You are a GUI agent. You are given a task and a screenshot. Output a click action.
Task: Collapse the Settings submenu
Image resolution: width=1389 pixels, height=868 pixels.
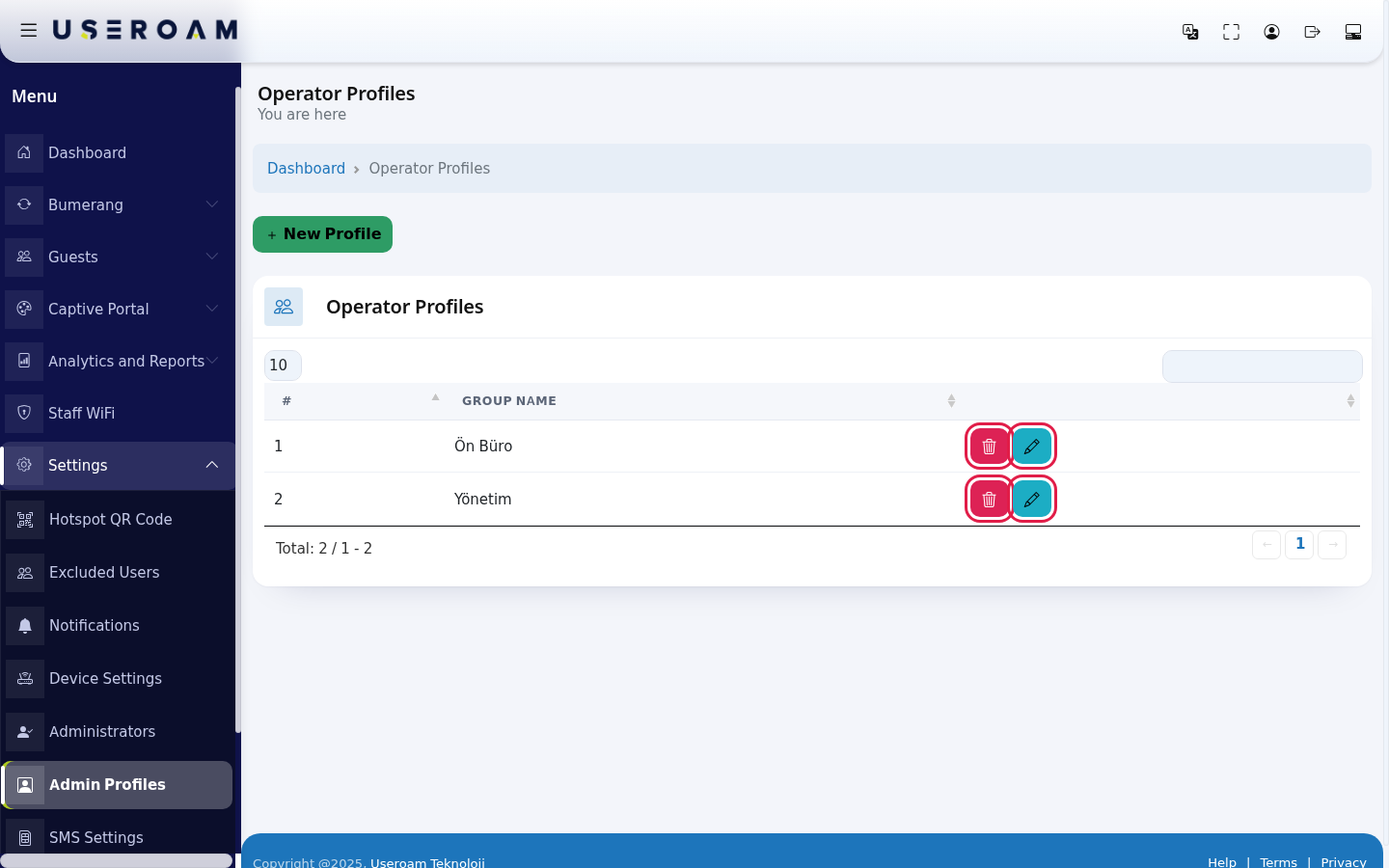point(212,465)
